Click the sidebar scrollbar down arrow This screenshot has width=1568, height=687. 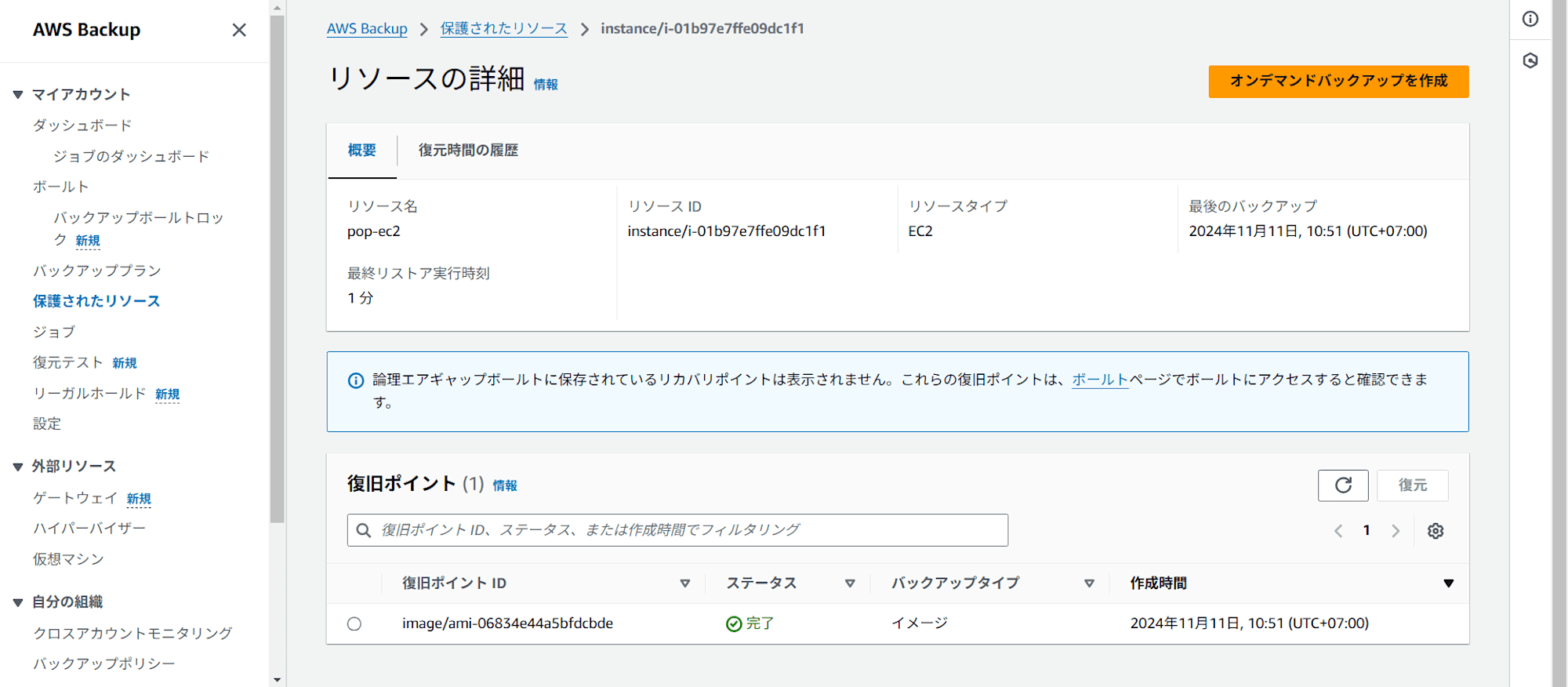point(277,679)
